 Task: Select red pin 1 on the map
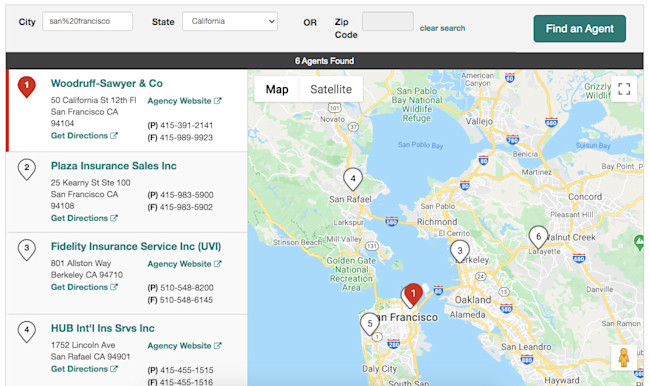click(x=413, y=295)
